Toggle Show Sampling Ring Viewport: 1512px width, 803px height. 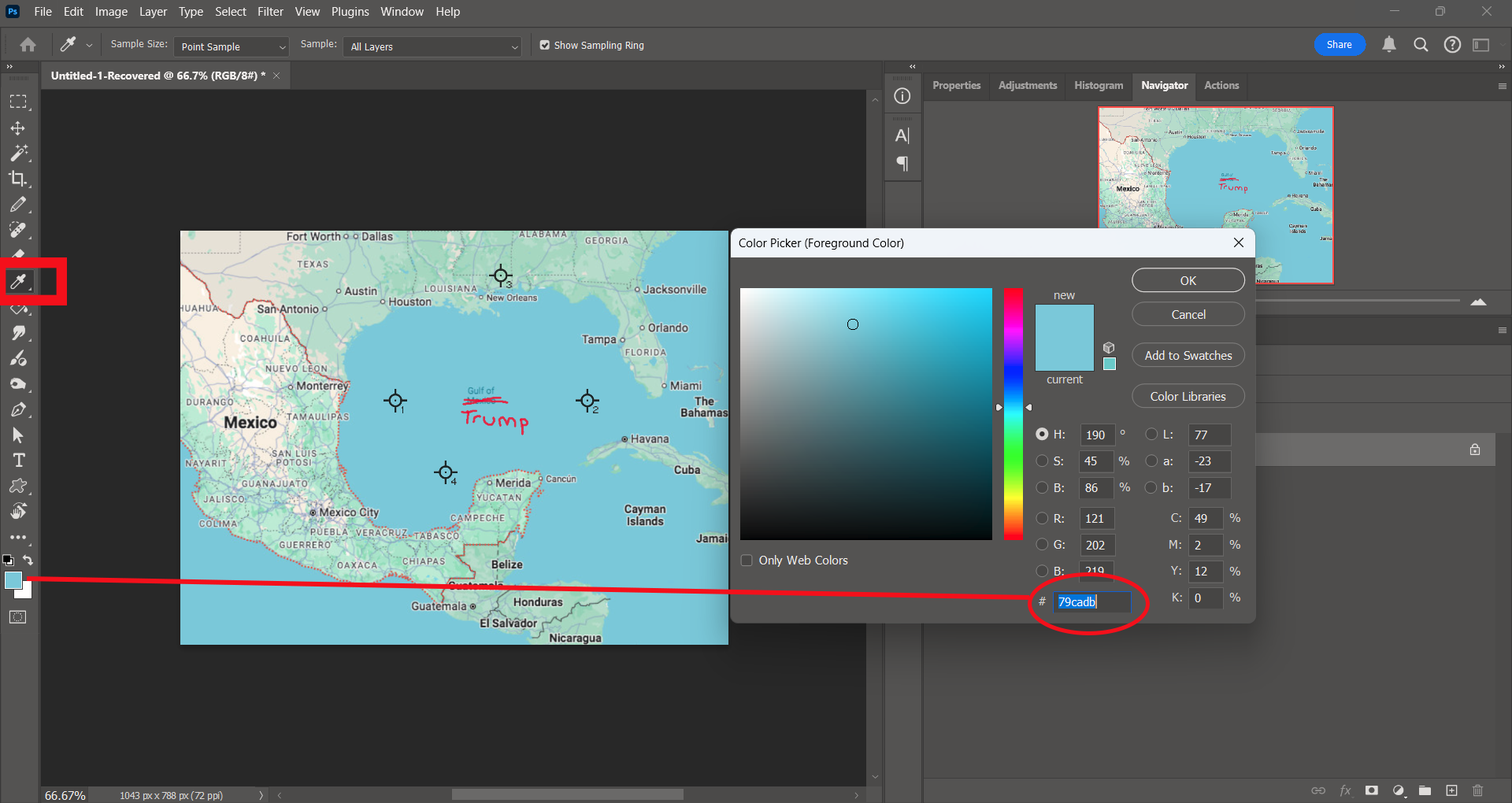point(544,45)
